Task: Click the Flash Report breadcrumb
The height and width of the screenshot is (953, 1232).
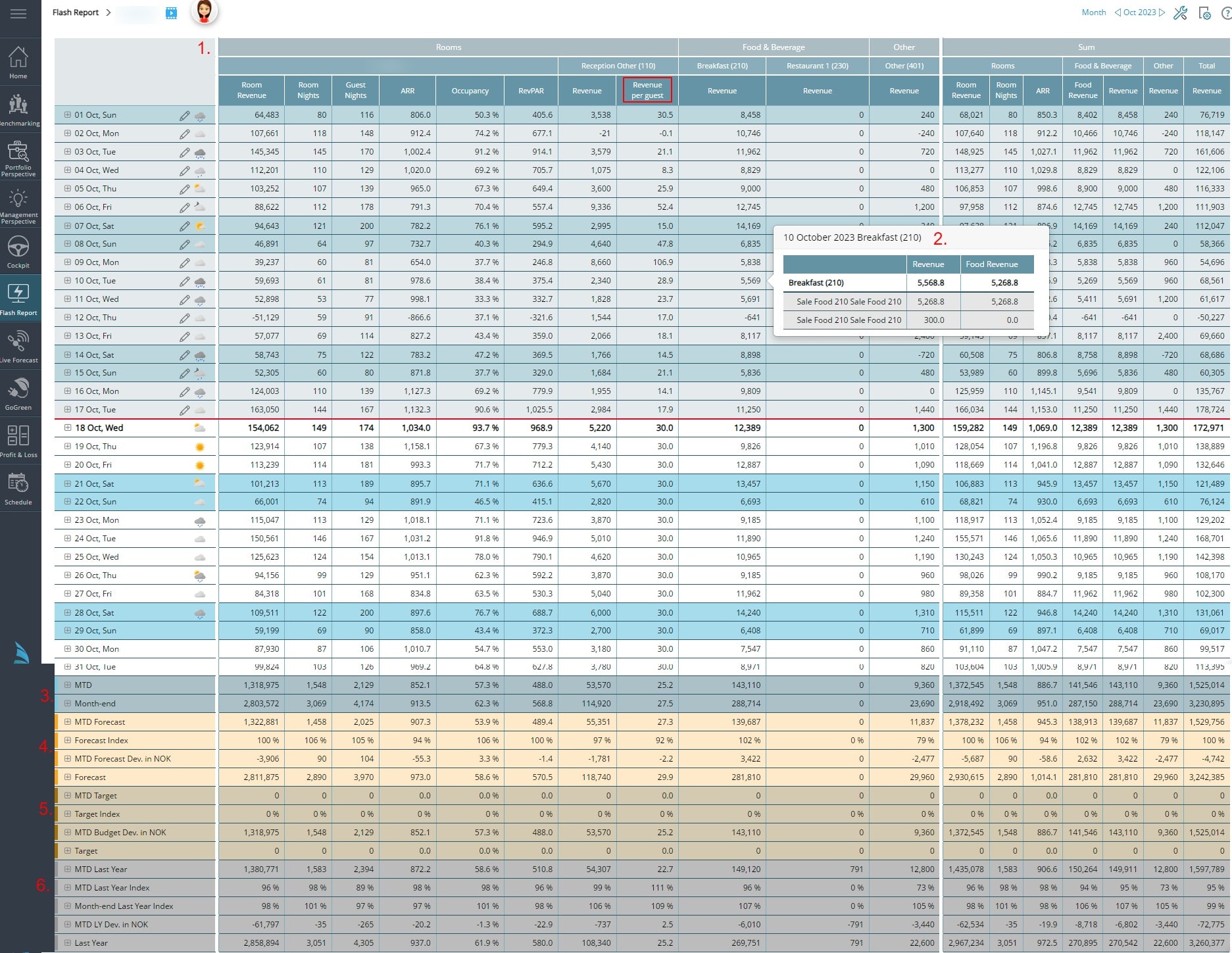Action: [74, 12]
